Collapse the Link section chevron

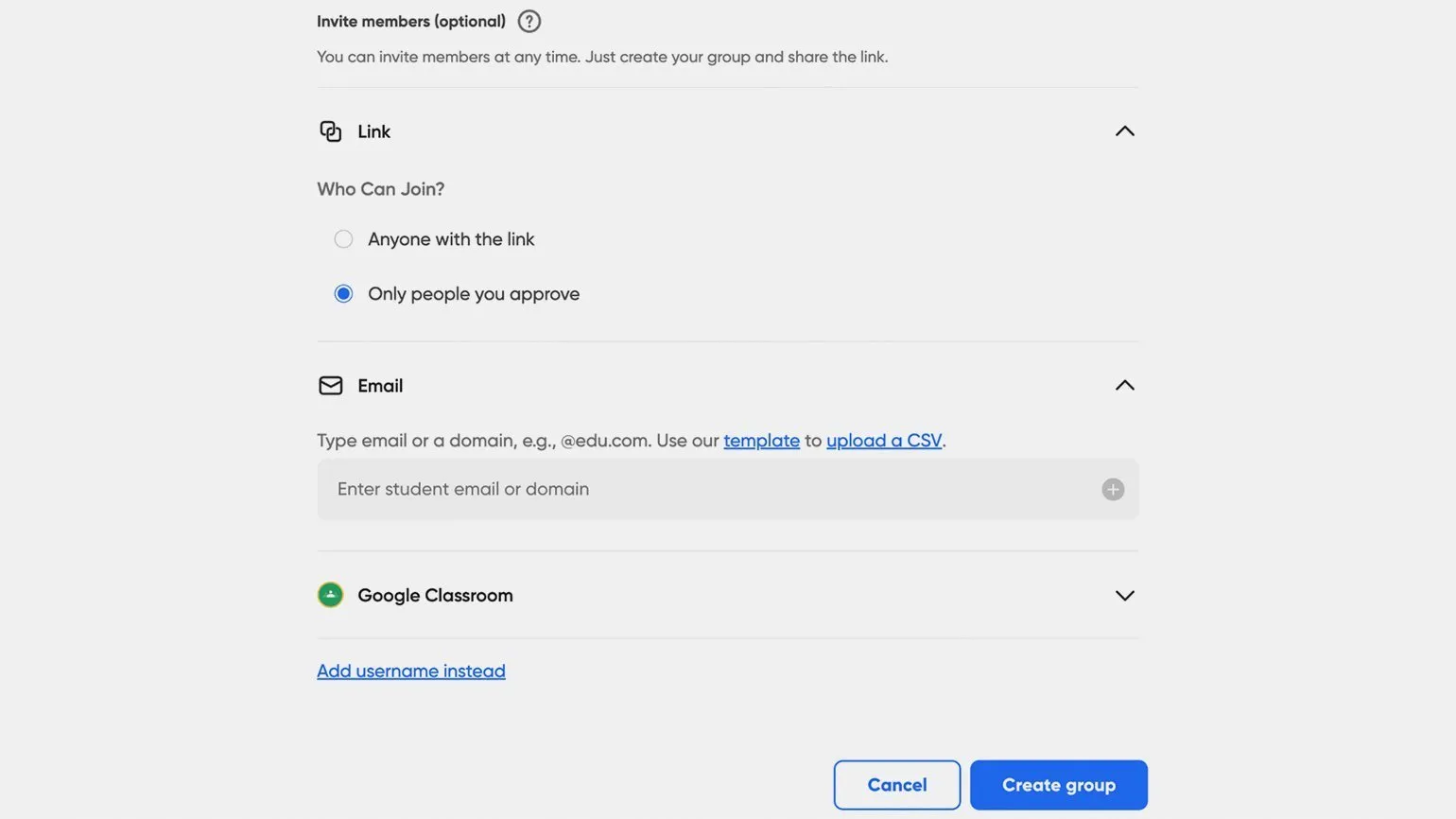pos(1124,131)
